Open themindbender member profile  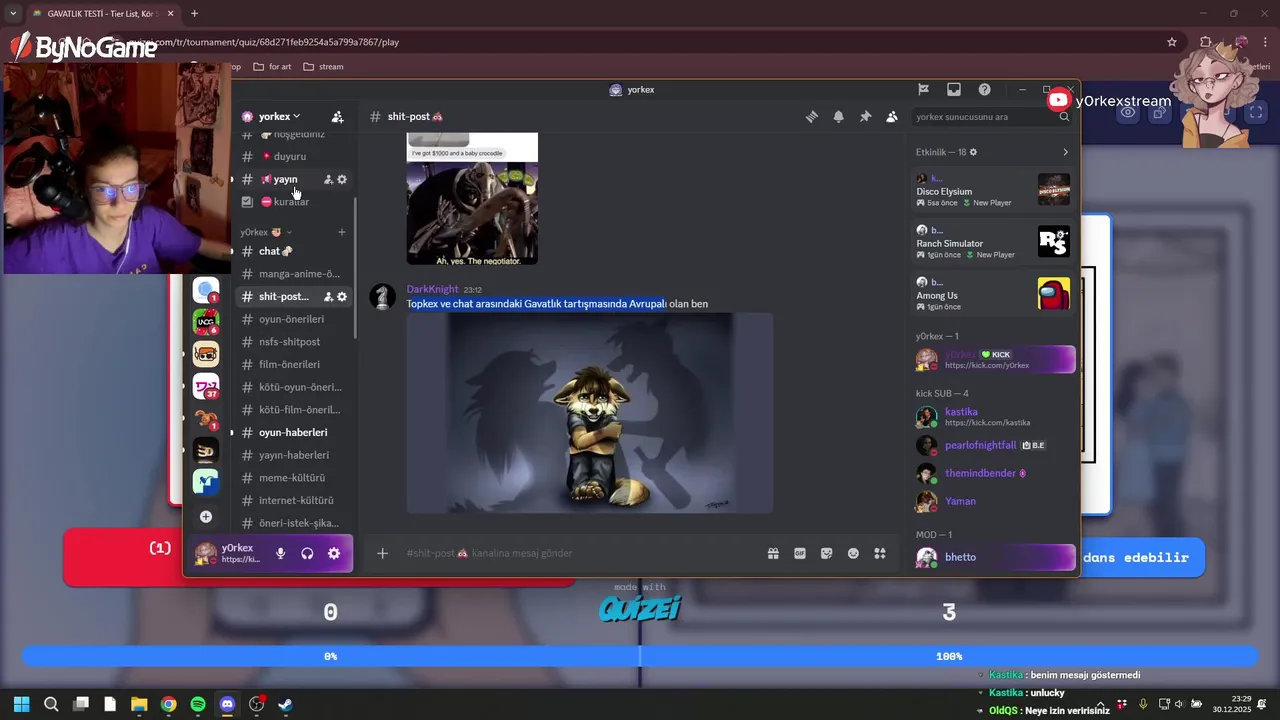pyautogui.click(x=995, y=473)
